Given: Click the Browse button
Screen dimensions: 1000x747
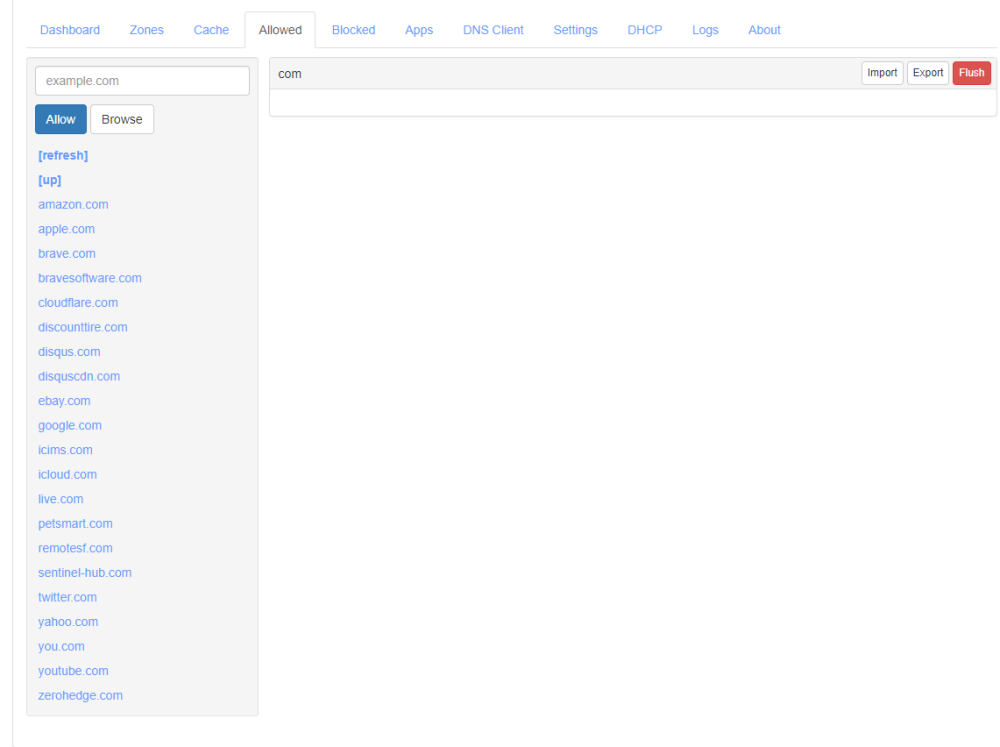Looking at the screenshot, I should point(122,119).
